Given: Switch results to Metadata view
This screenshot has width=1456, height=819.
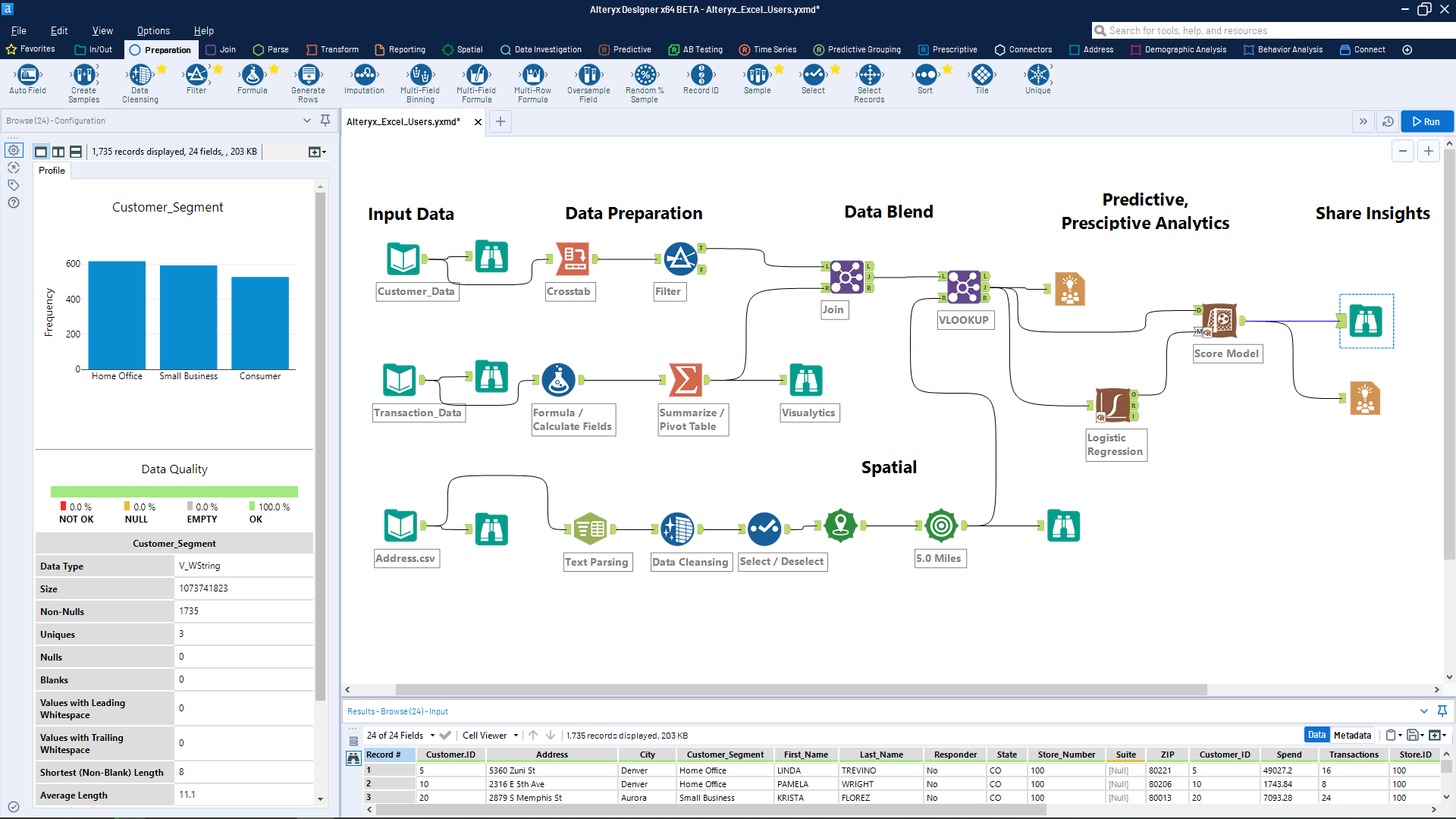Looking at the screenshot, I should (x=1352, y=735).
